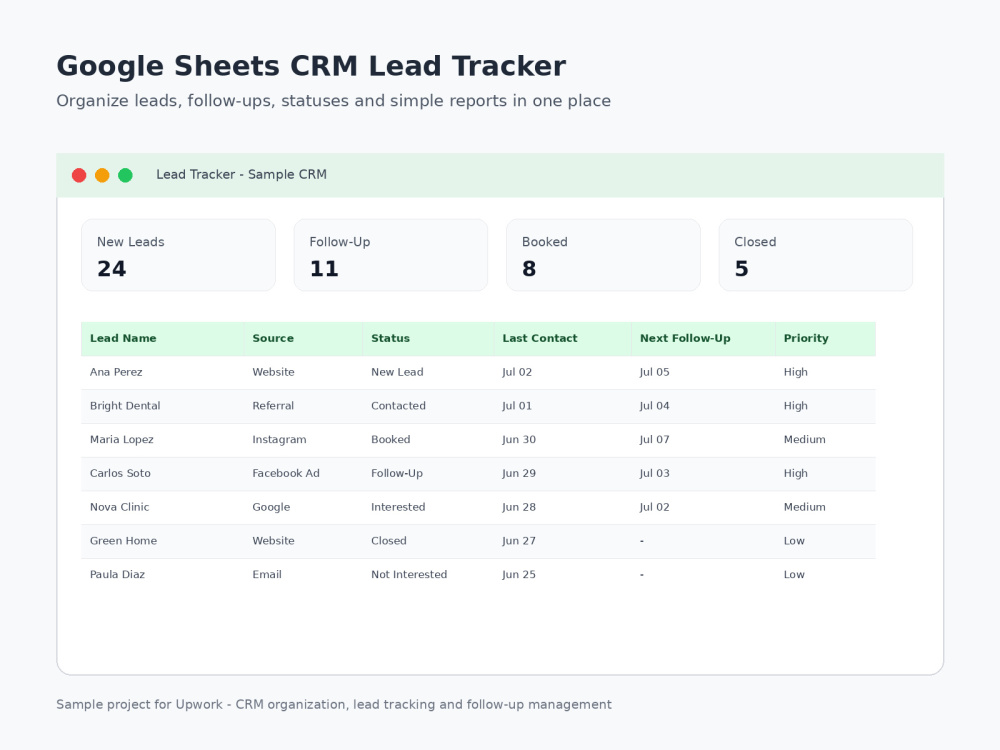
Task: Click the green maximize dot
Action: [126, 175]
